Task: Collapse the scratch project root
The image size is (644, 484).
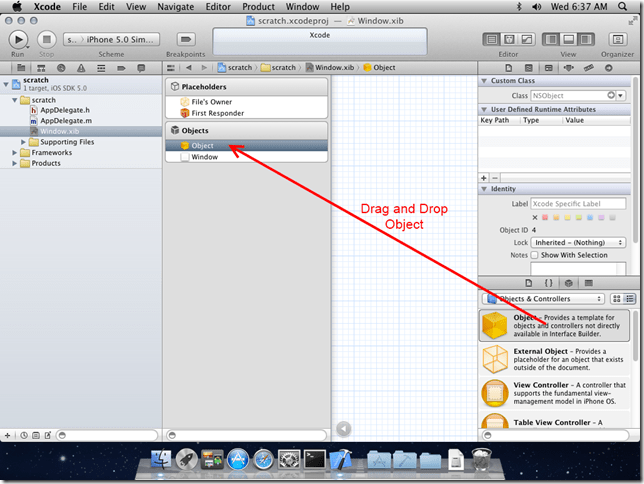Action: point(6,84)
